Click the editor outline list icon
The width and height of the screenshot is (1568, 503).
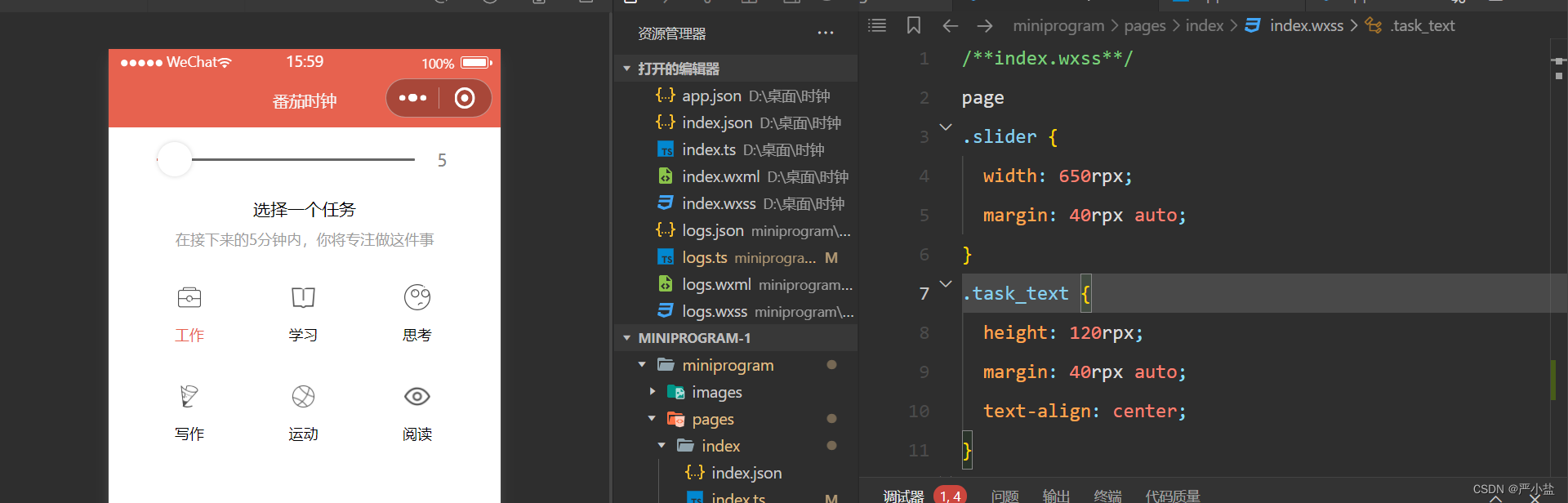[877, 25]
